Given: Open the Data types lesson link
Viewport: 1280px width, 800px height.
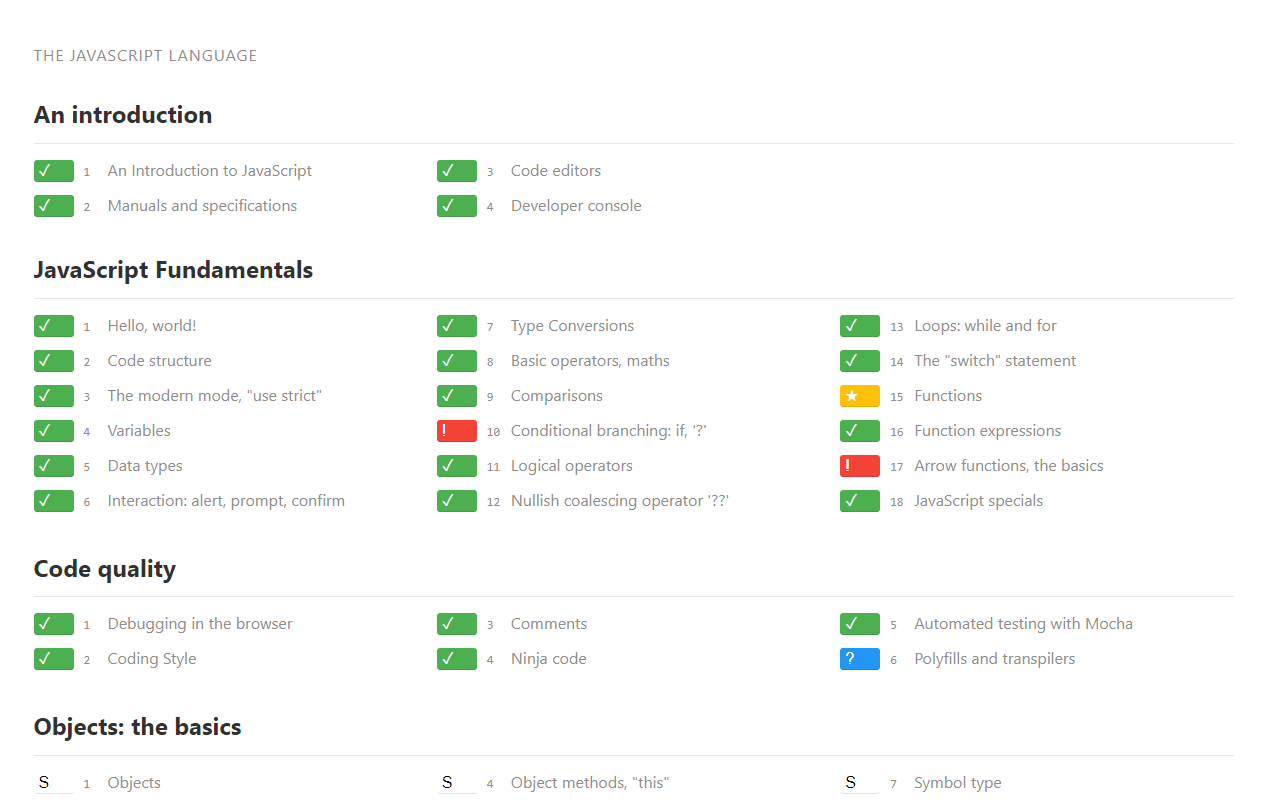Looking at the screenshot, I should (145, 466).
